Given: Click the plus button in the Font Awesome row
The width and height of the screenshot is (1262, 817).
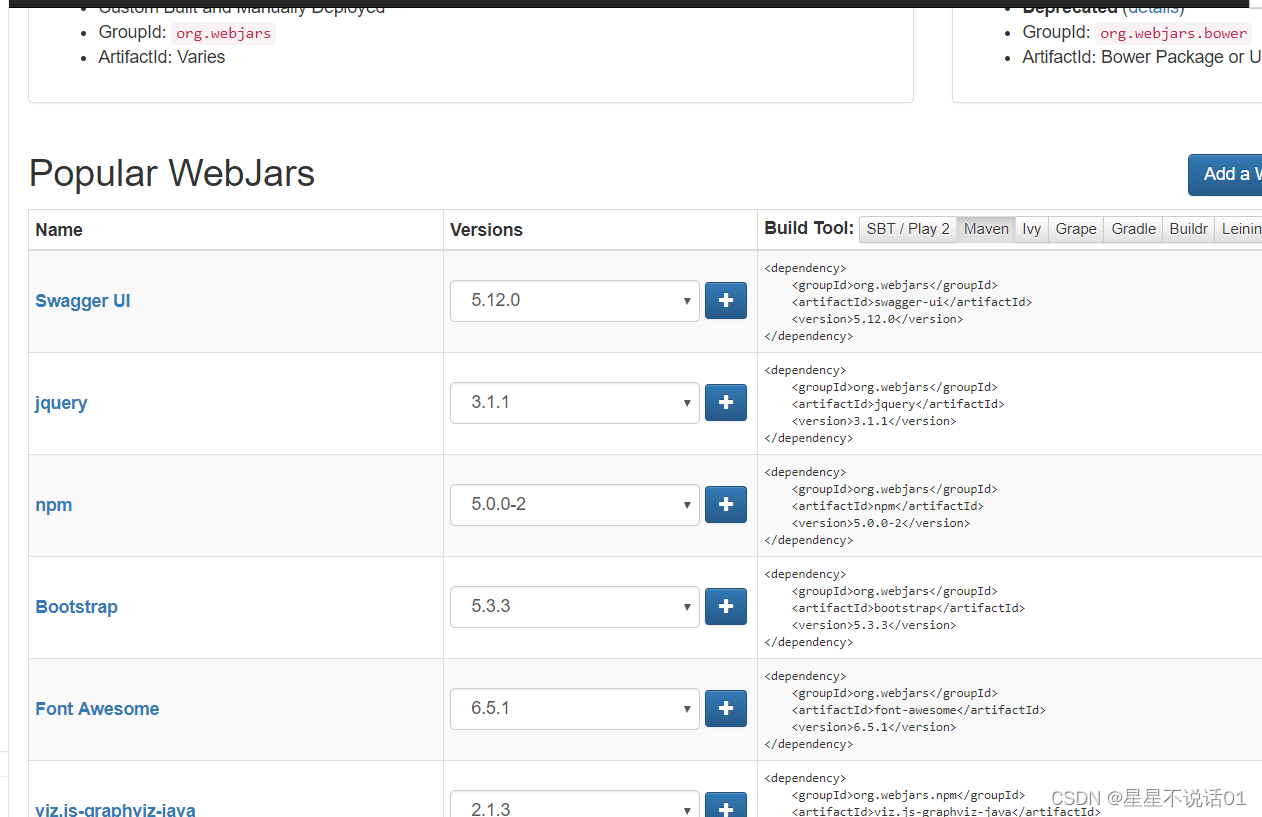Looking at the screenshot, I should point(726,708).
